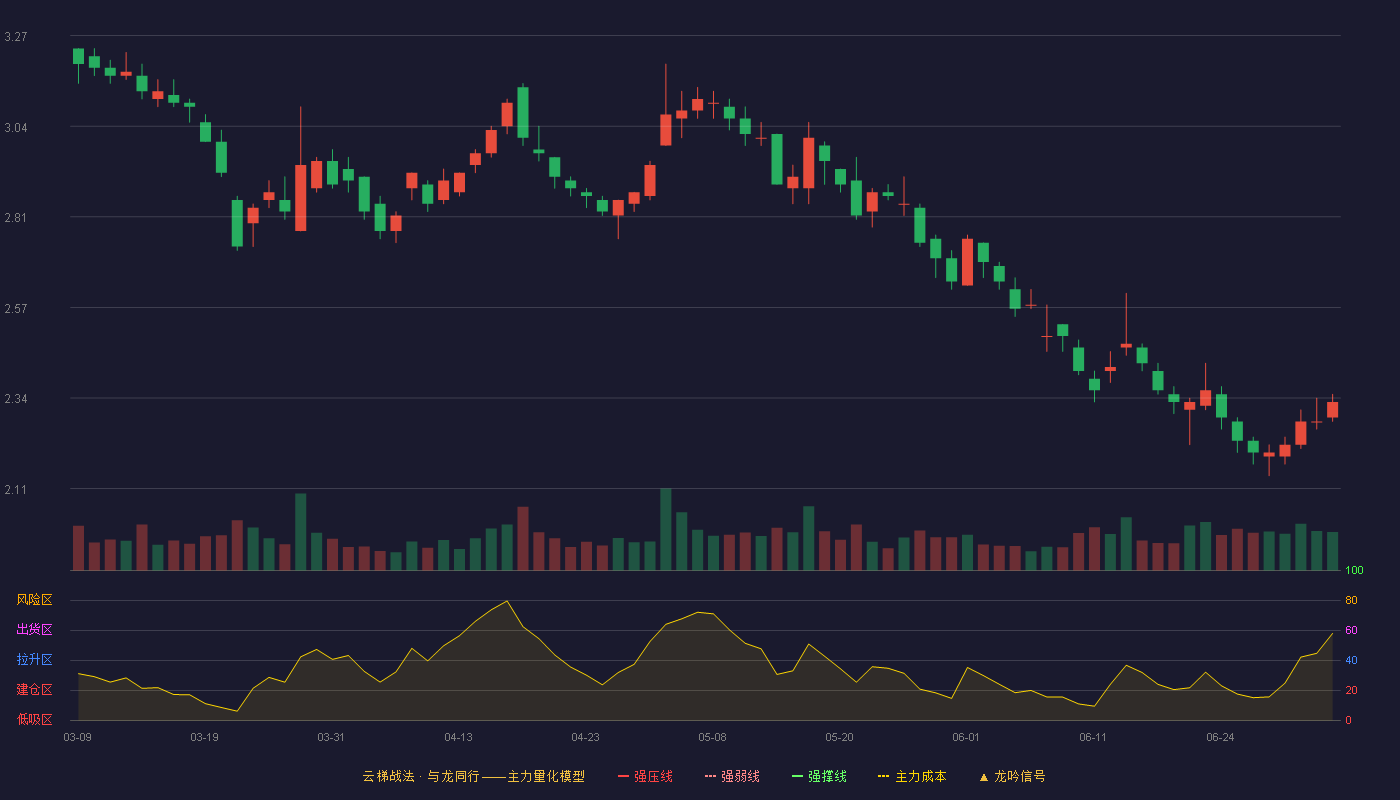Viewport: 1400px width, 800px height.
Task: Click the 05-20 date label
Action: (x=839, y=737)
